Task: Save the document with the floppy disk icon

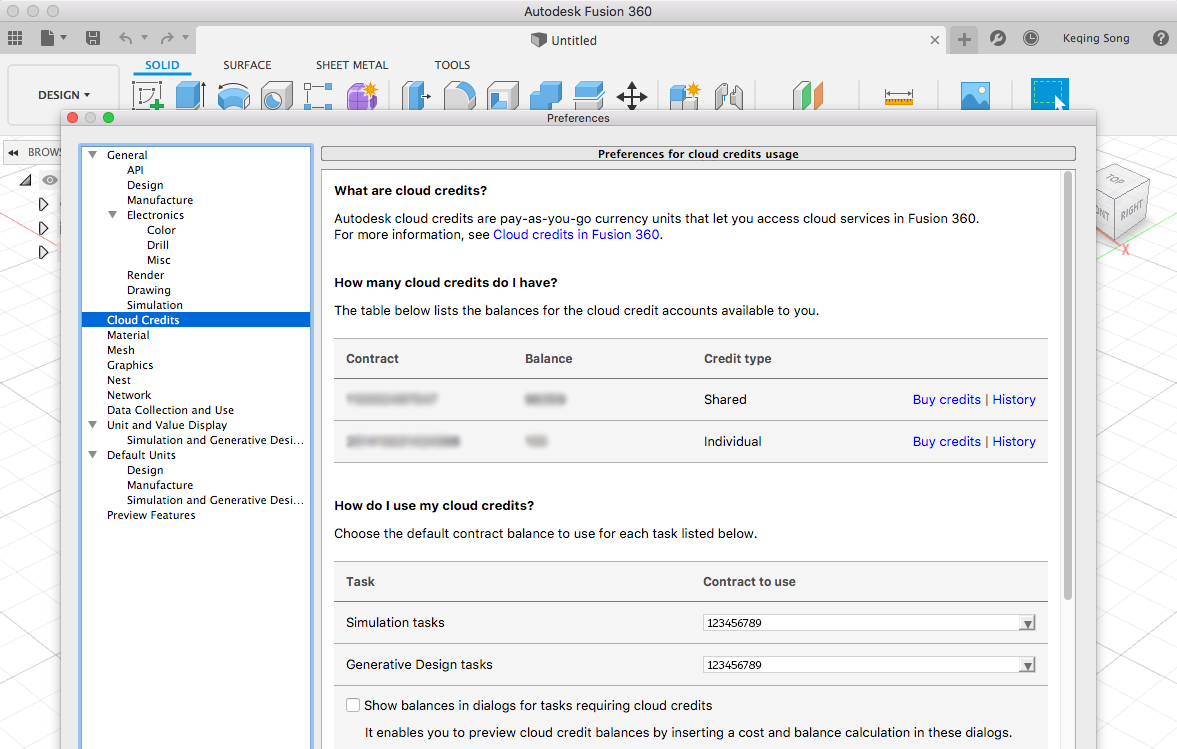Action: pos(92,38)
